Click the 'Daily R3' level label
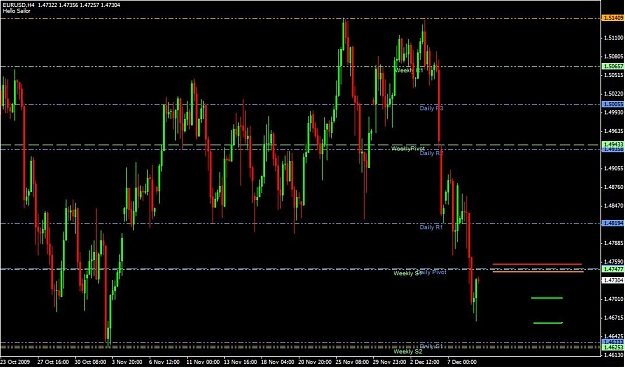625x368 pixels. 431,108
